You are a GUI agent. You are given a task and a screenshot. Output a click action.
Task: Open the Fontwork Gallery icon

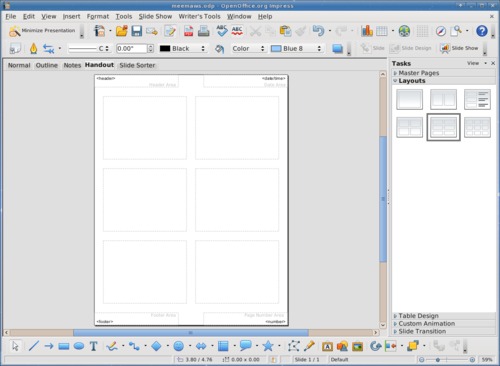[327, 346]
